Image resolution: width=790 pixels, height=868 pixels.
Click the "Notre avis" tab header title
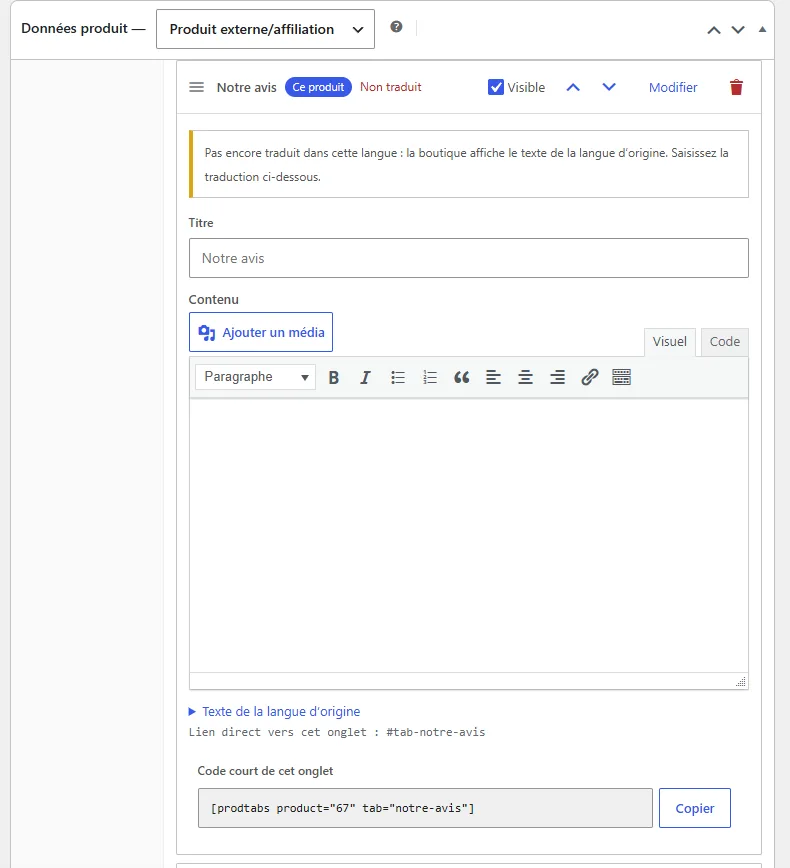point(246,87)
